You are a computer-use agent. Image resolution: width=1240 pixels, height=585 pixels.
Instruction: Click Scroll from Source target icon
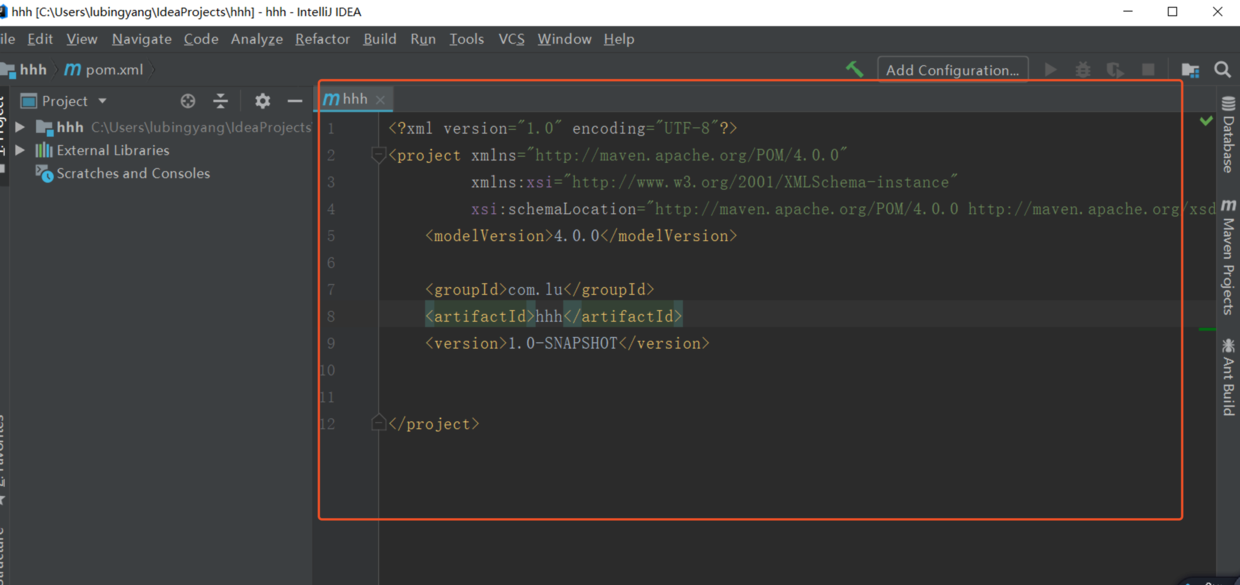pyautogui.click(x=188, y=101)
